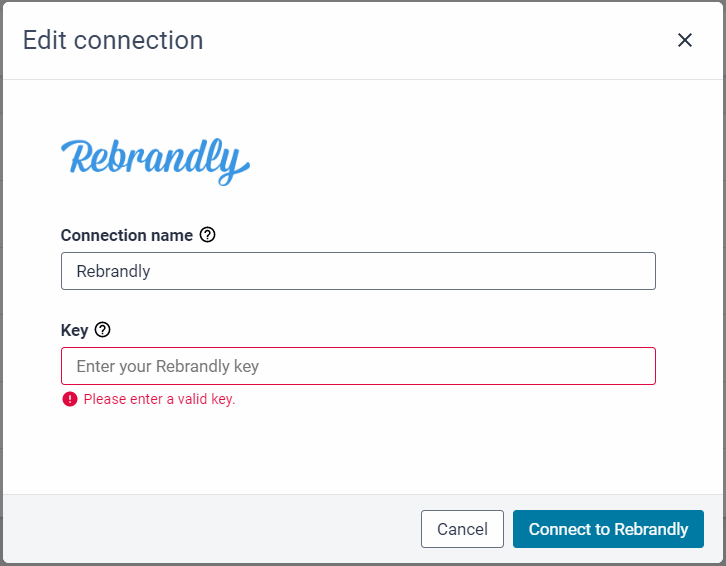
Task: Click empty gray footer area left of Cancel
Action: point(208,529)
